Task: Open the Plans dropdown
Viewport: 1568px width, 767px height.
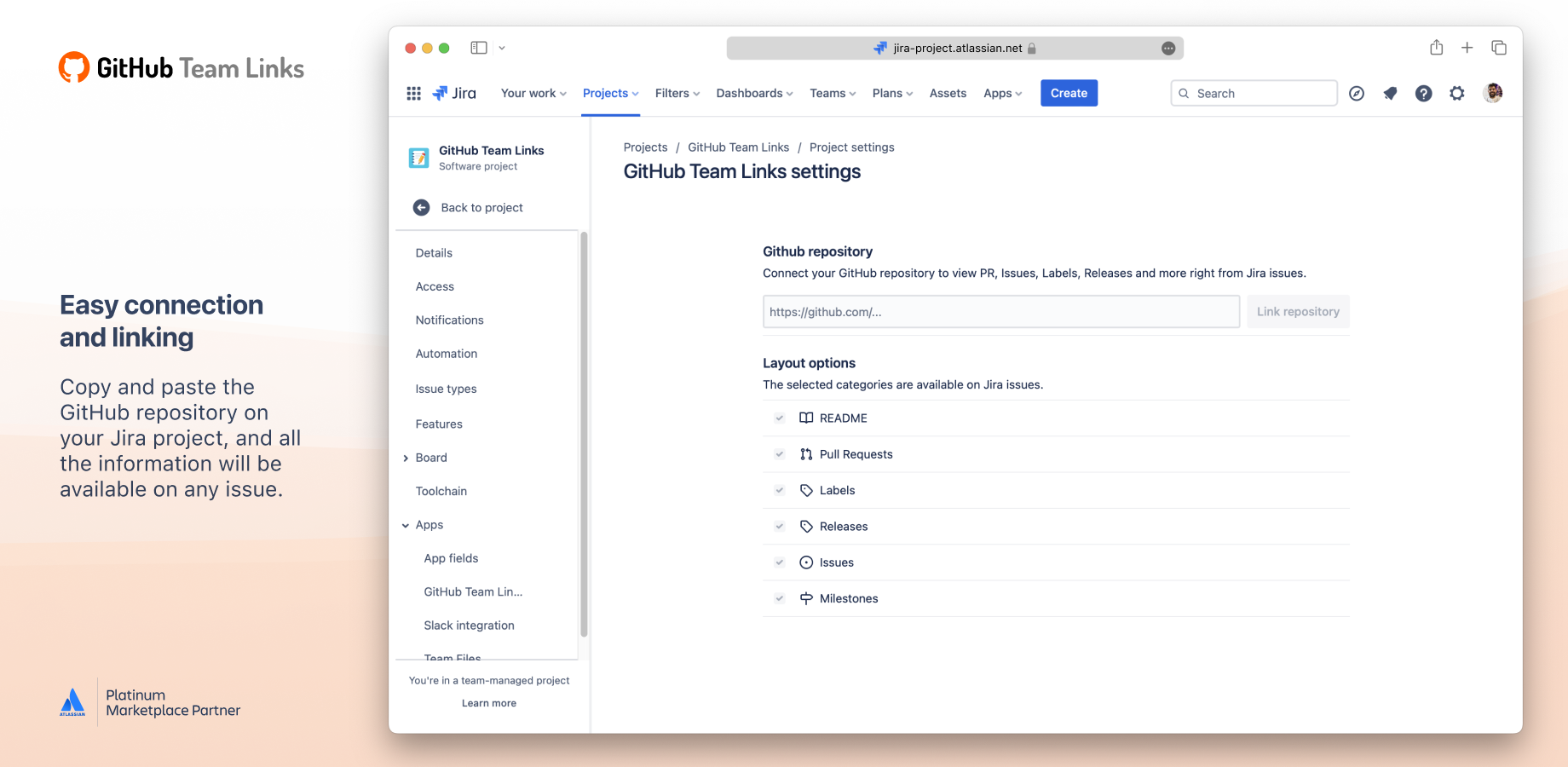Action: tap(892, 94)
